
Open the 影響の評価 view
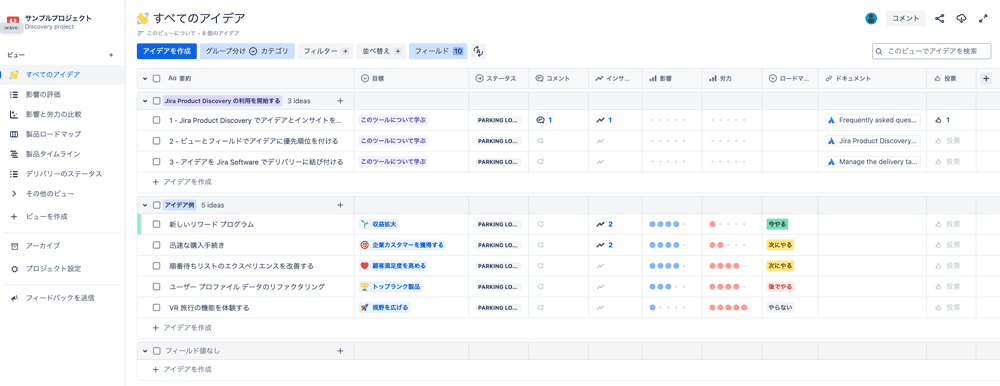coord(62,94)
